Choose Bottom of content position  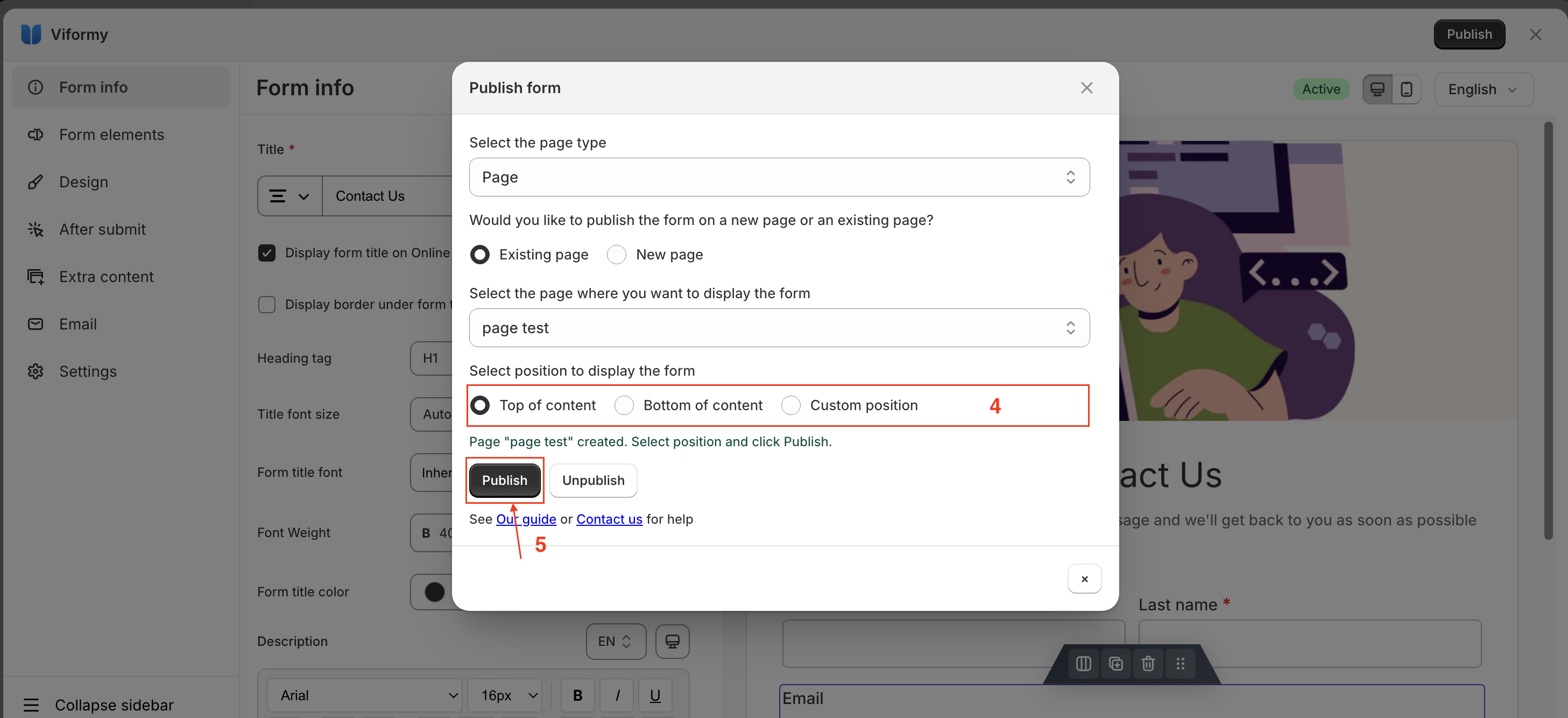[624, 405]
